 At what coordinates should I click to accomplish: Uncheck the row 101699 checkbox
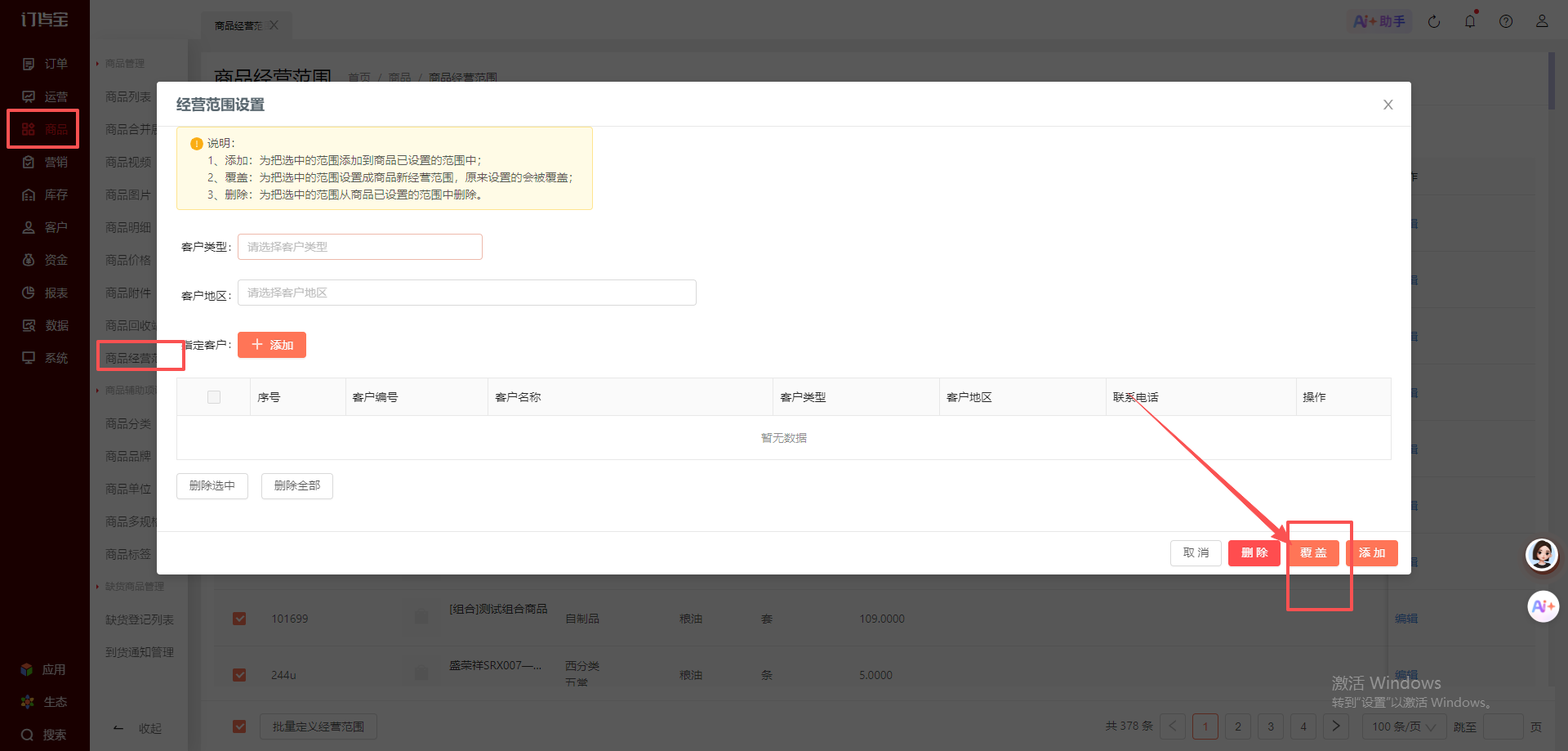pos(239,619)
